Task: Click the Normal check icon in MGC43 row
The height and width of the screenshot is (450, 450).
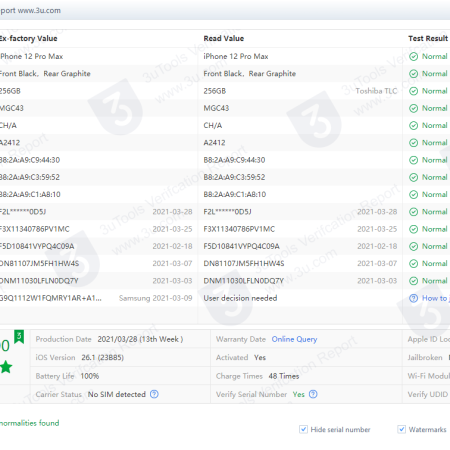Action: point(413,108)
